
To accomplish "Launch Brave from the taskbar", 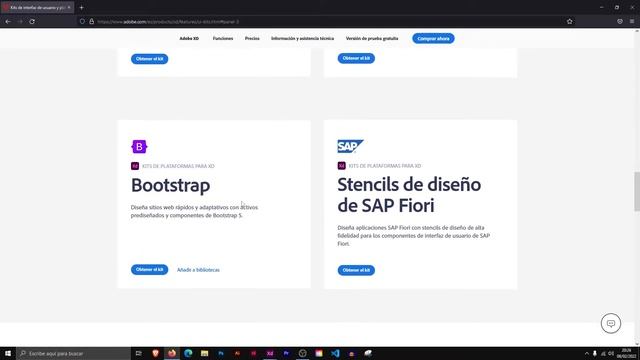I will pyautogui.click(x=155, y=353).
